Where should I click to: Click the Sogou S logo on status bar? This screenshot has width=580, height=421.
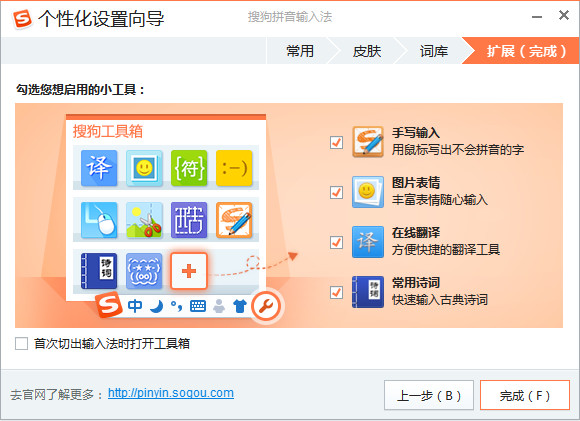[x=108, y=304]
